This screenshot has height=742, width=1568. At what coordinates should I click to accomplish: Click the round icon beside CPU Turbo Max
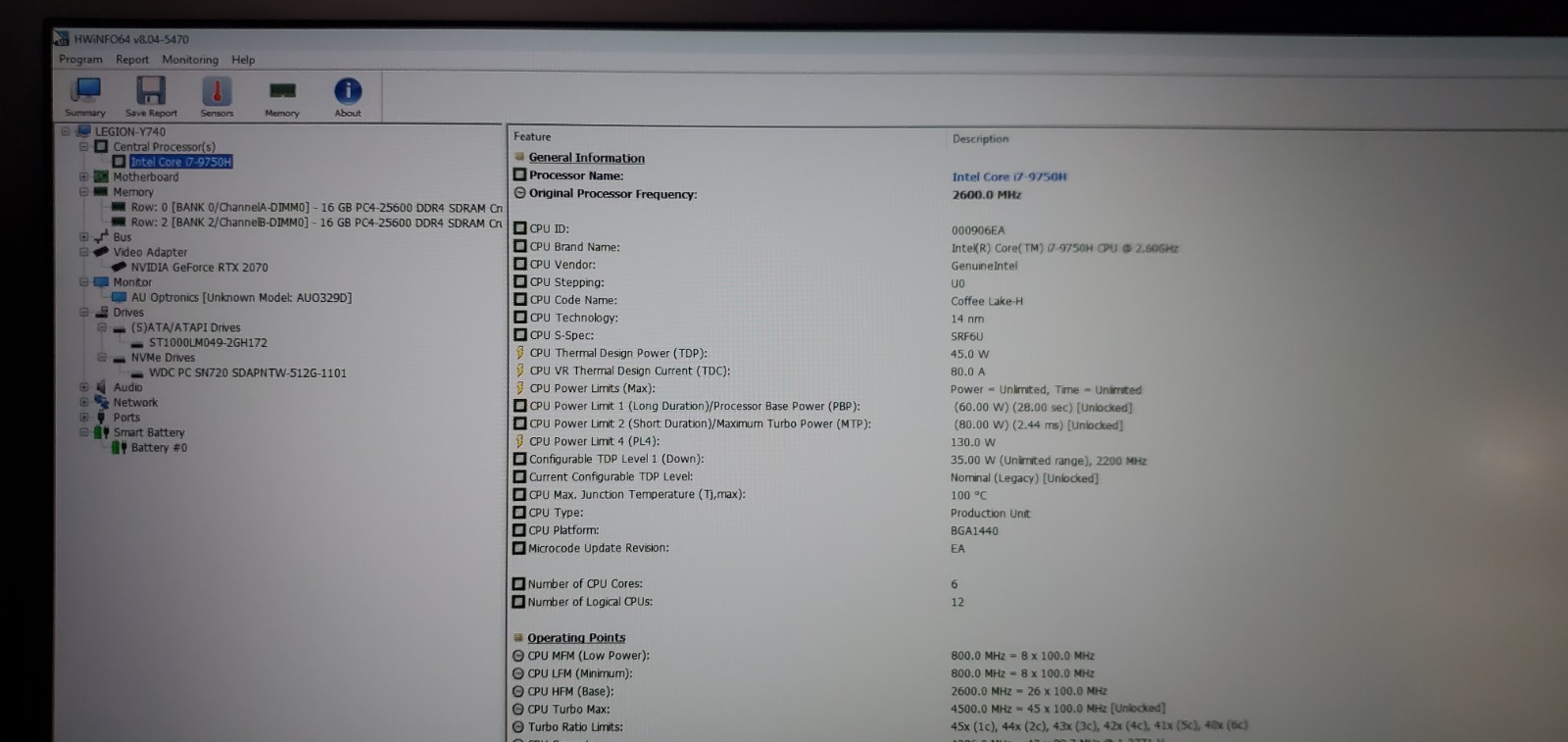click(518, 709)
